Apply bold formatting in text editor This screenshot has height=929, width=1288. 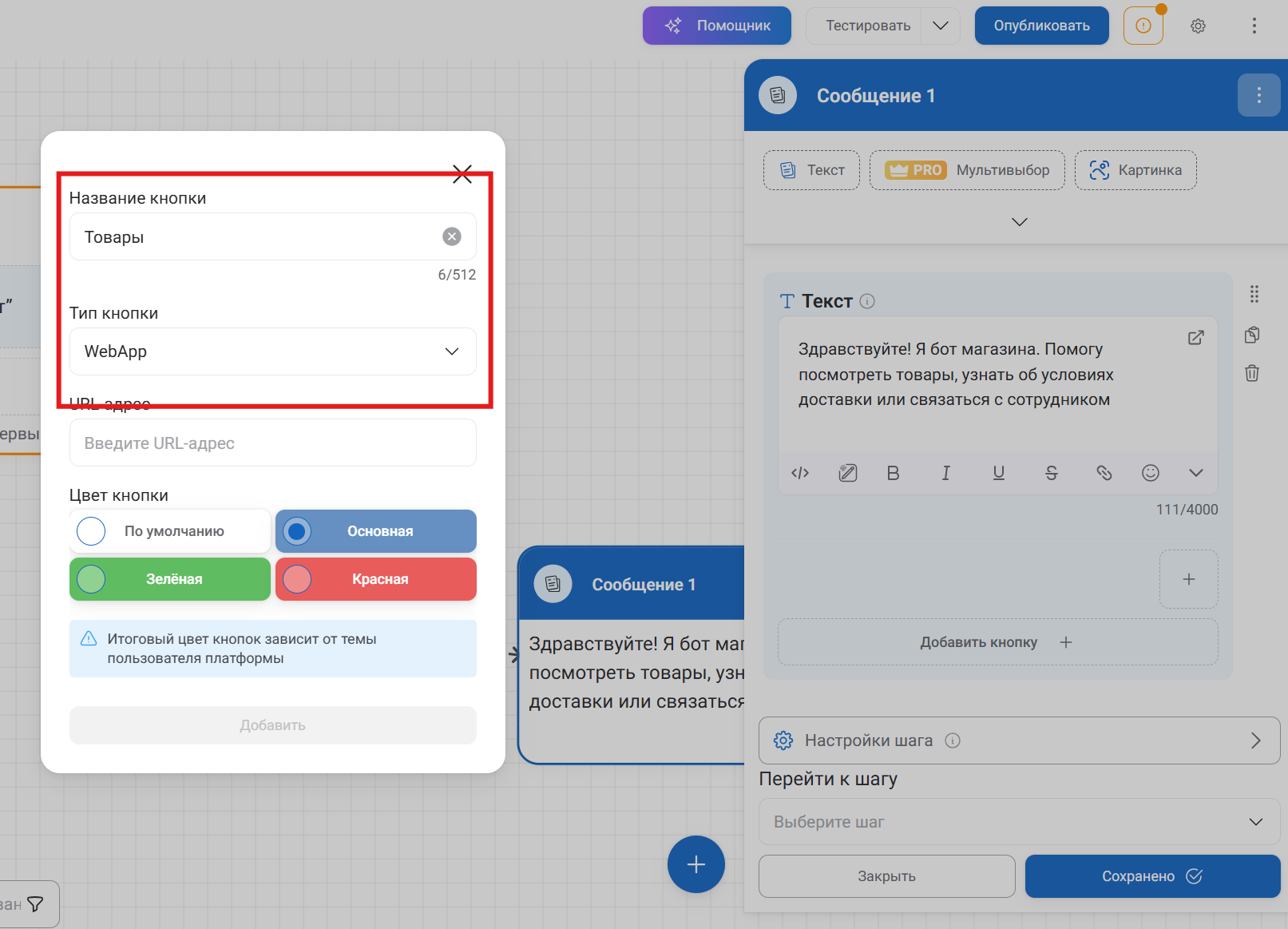(893, 473)
